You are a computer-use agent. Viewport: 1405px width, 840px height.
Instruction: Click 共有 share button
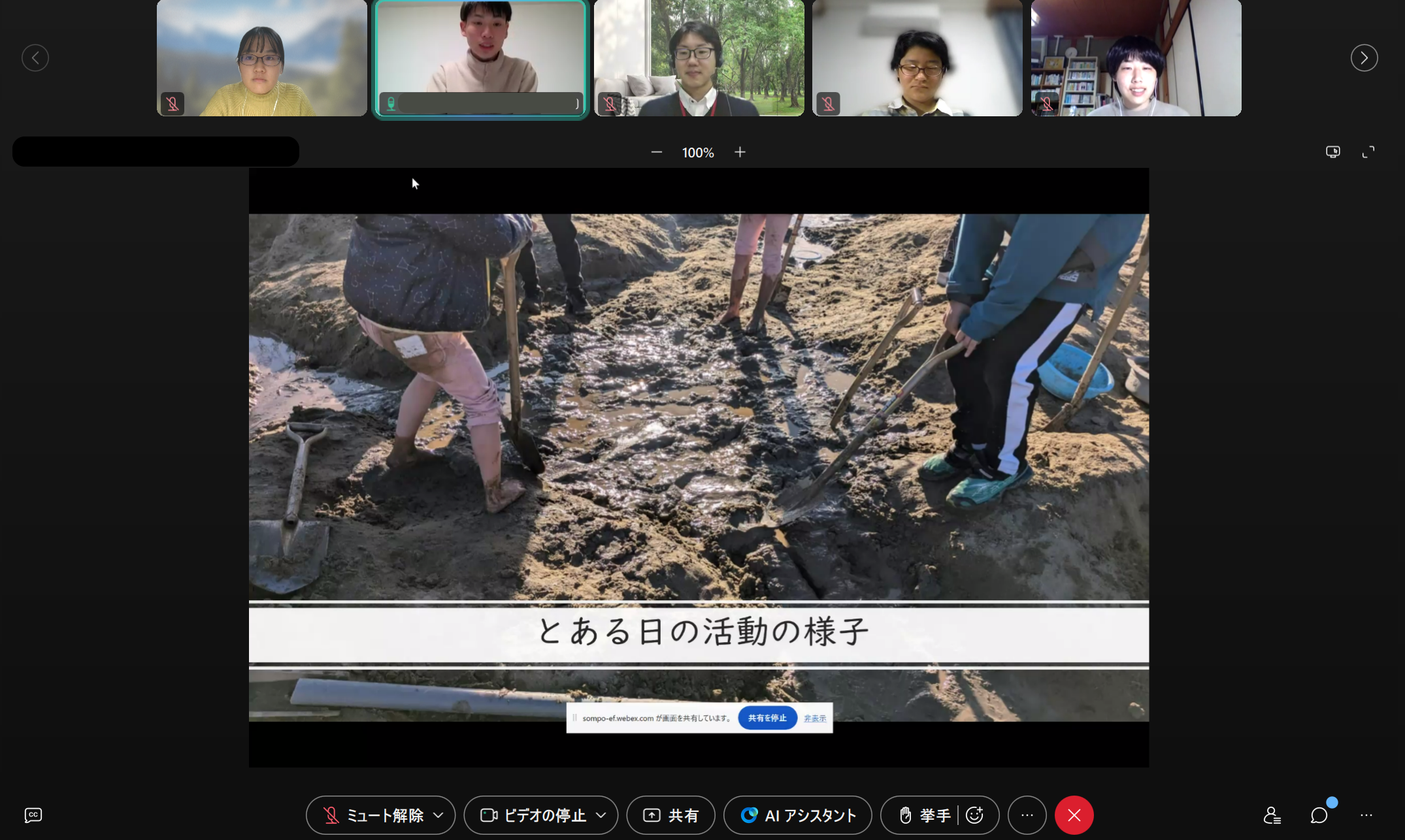pyautogui.click(x=670, y=815)
